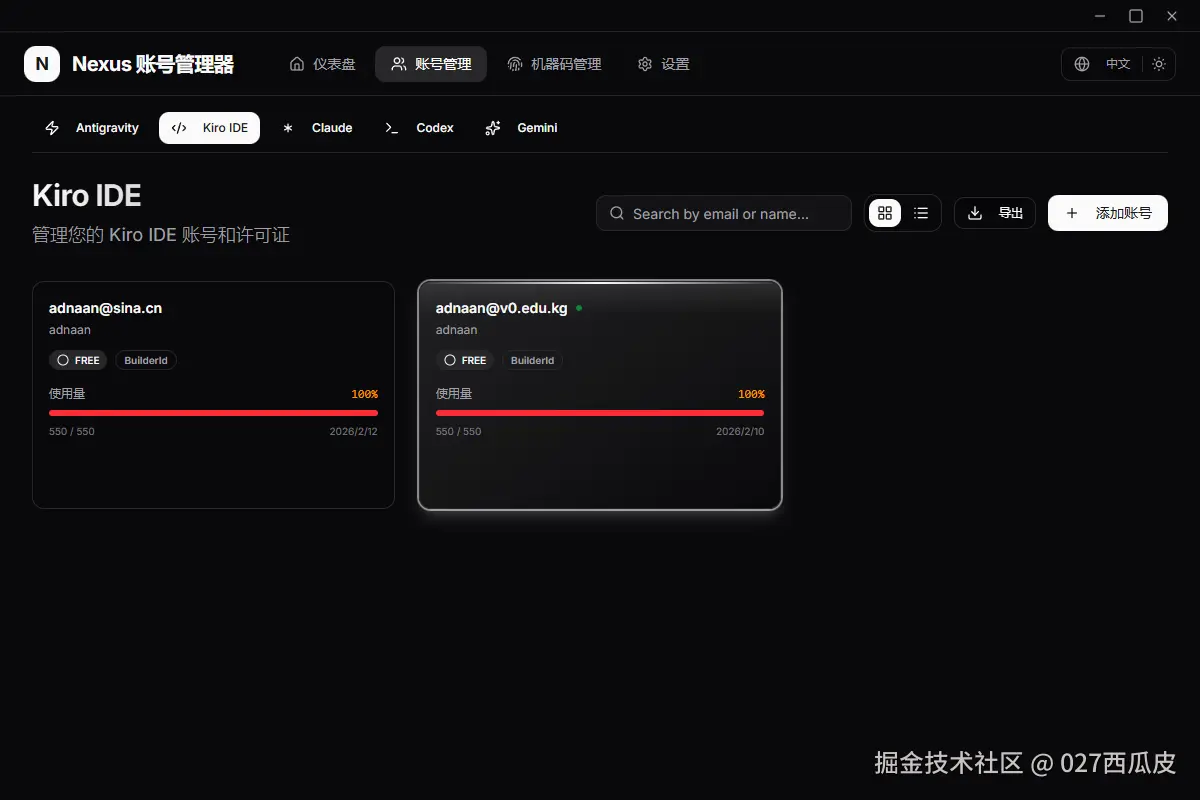This screenshot has width=1200, height=800.
Task: Toggle light theme with the sun icon
Action: click(x=1158, y=63)
